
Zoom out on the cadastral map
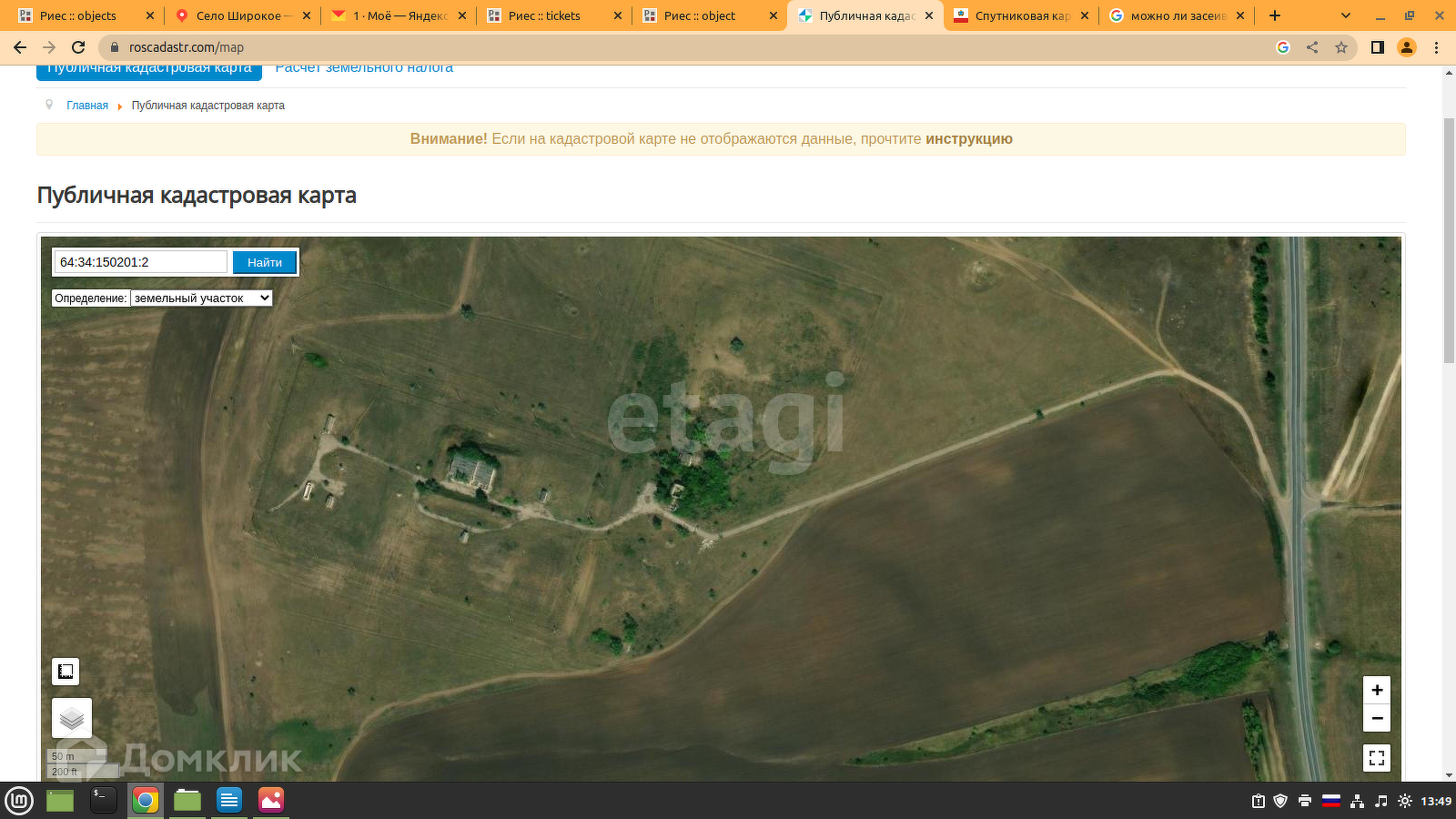1377,718
